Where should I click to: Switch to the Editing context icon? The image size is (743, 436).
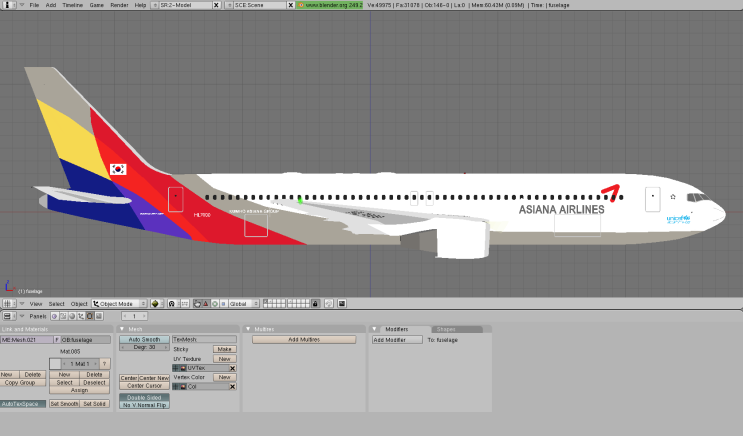[90, 316]
